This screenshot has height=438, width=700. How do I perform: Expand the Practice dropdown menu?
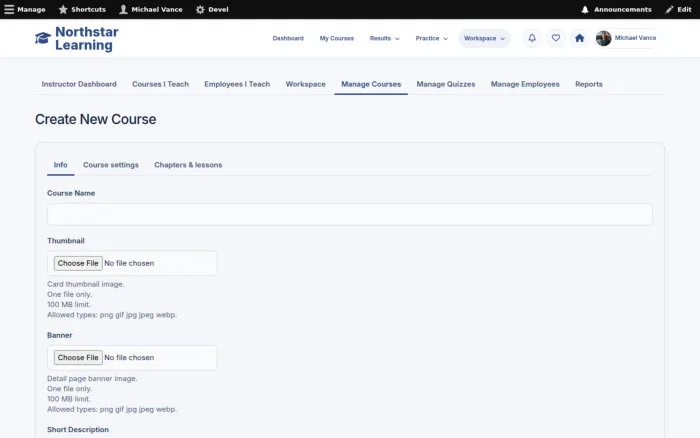point(431,38)
